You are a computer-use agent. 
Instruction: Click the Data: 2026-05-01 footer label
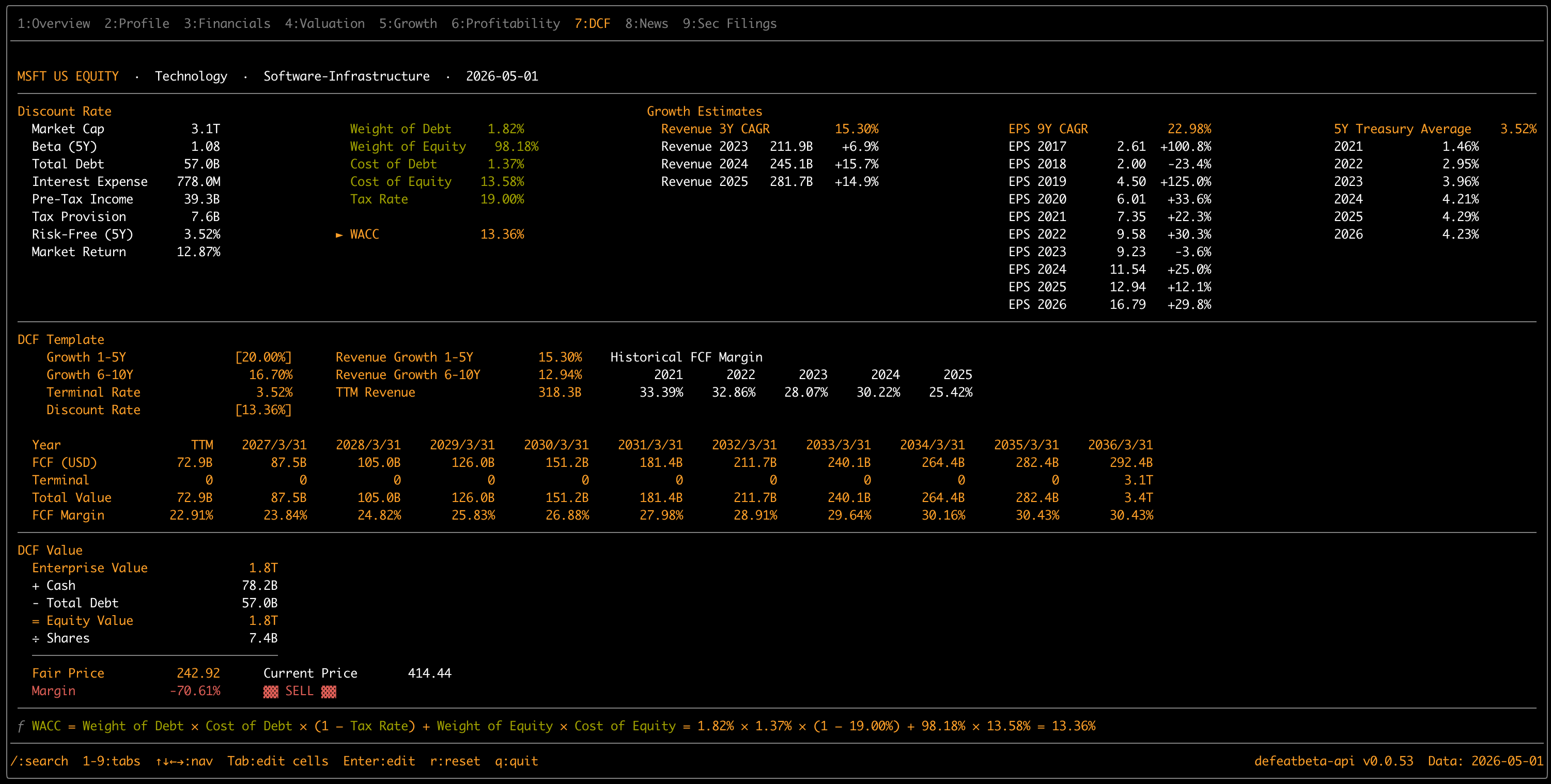point(1485,761)
